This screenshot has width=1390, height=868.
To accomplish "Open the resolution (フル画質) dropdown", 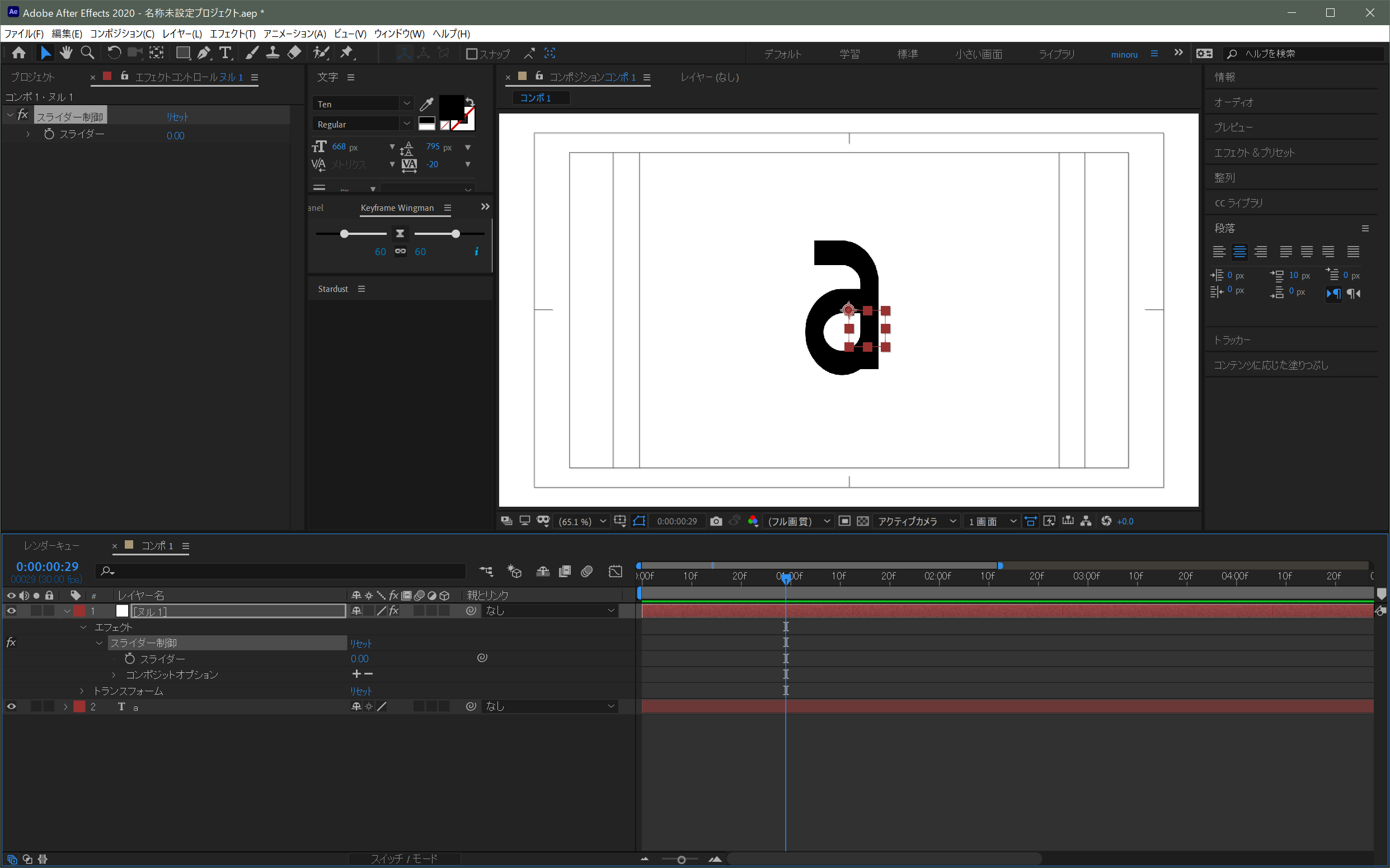I will pyautogui.click(x=799, y=521).
